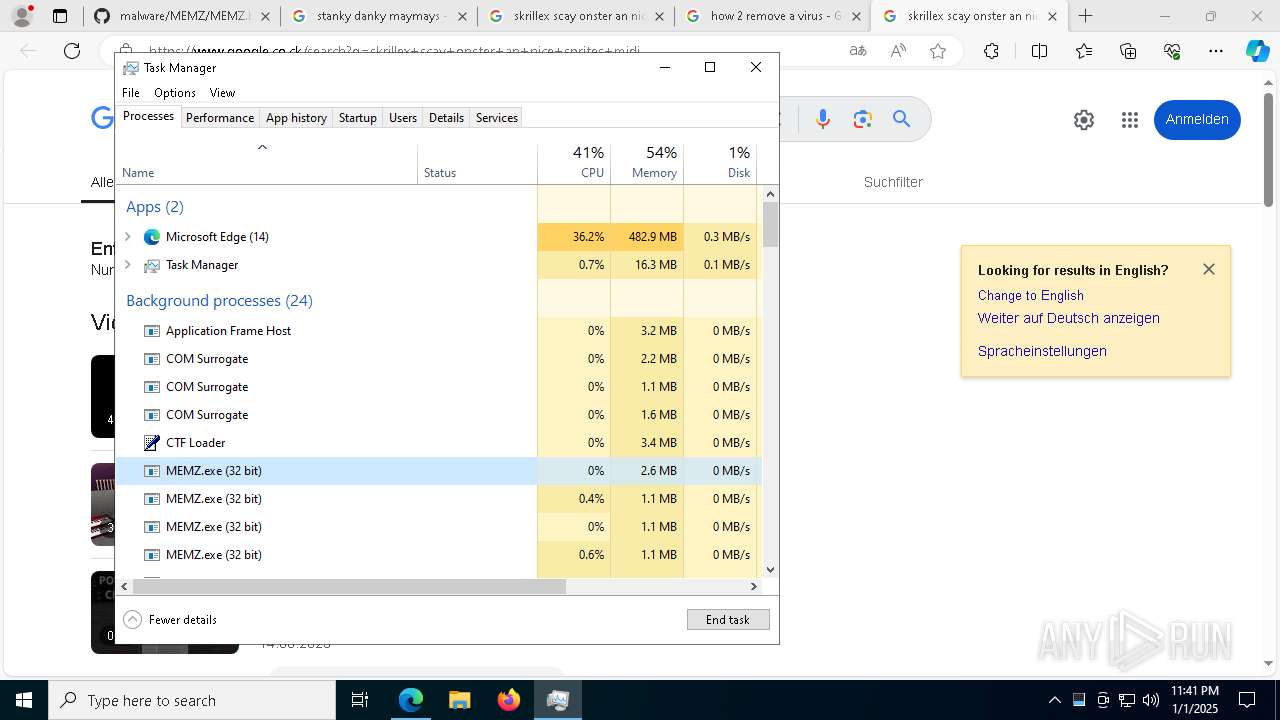Viewport: 1280px width, 720px height.
Task: Click Weiter auf Deutsch anzeigen link
Action: [1068, 318]
